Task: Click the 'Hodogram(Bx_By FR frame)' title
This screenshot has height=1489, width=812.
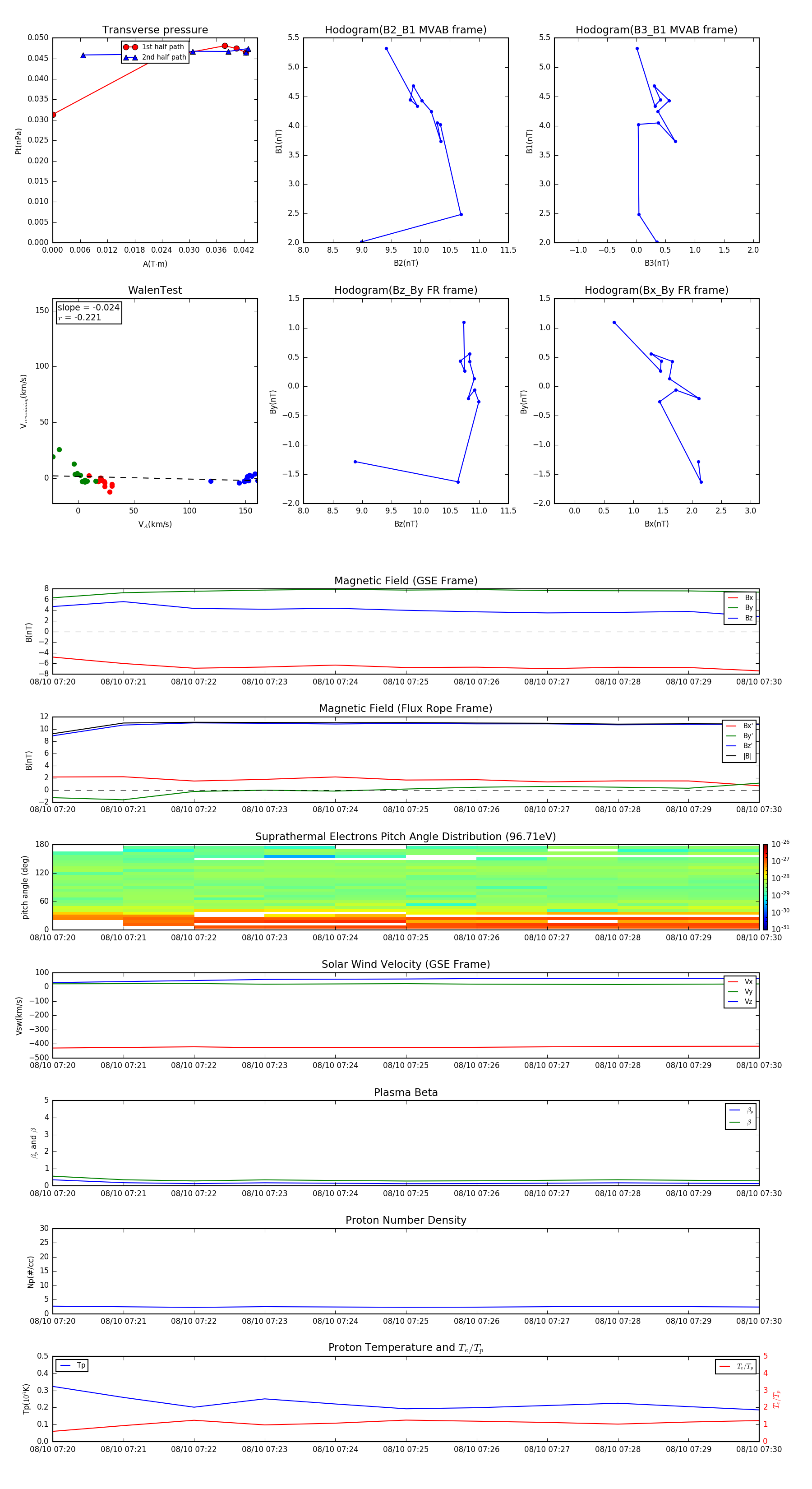Action: coord(656,290)
